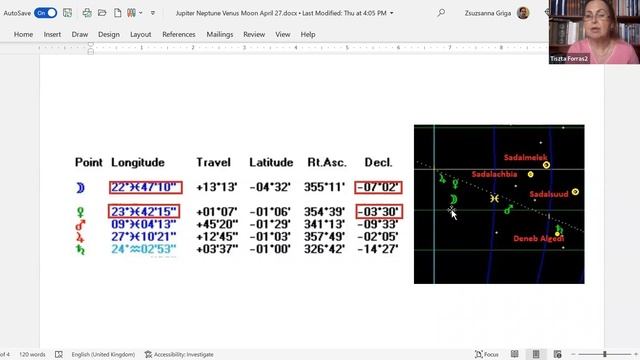Click the yellow Pisces glyph in star chart
Viewport: 640px width, 360px height.
[494, 198]
